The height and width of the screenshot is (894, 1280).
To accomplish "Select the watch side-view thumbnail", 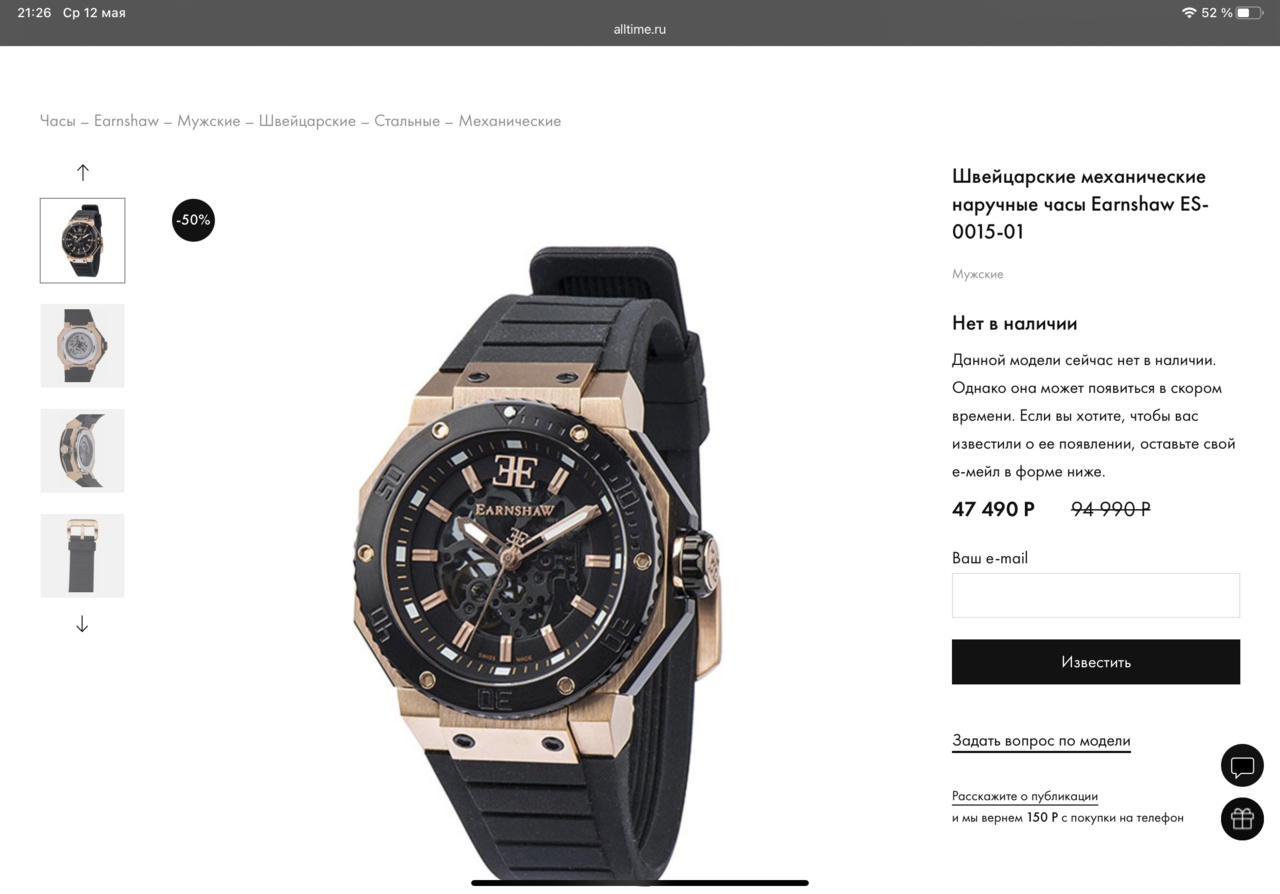I will pyautogui.click(x=83, y=450).
